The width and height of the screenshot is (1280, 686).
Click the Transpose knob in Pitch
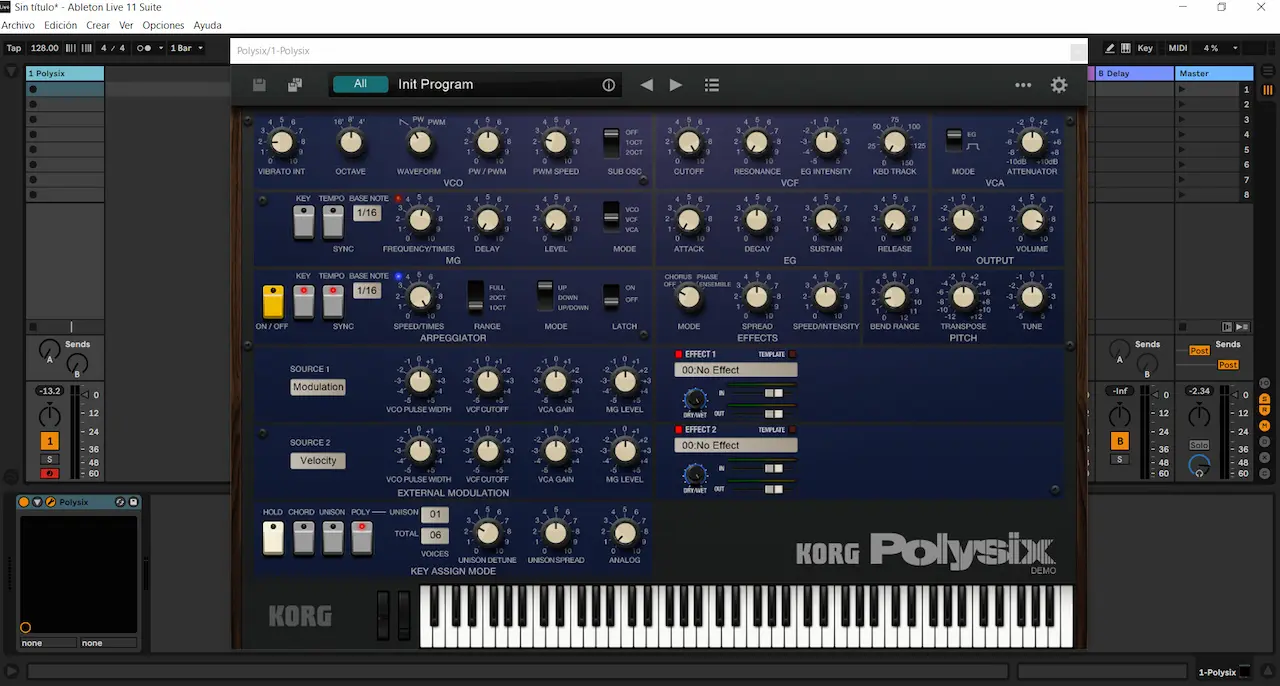pyautogui.click(x=963, y=297)
